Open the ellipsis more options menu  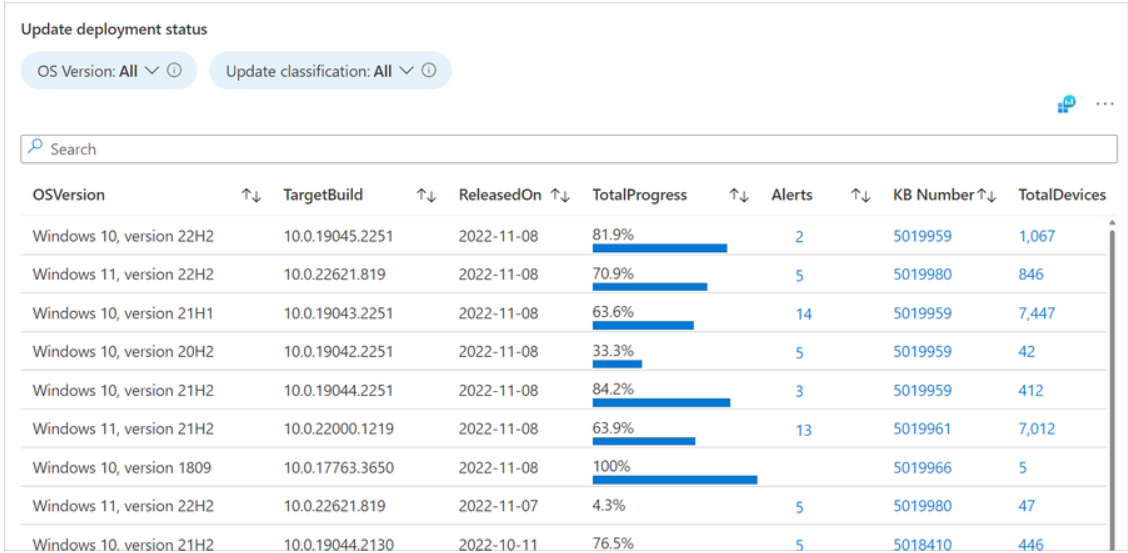tap(1105, 104)
